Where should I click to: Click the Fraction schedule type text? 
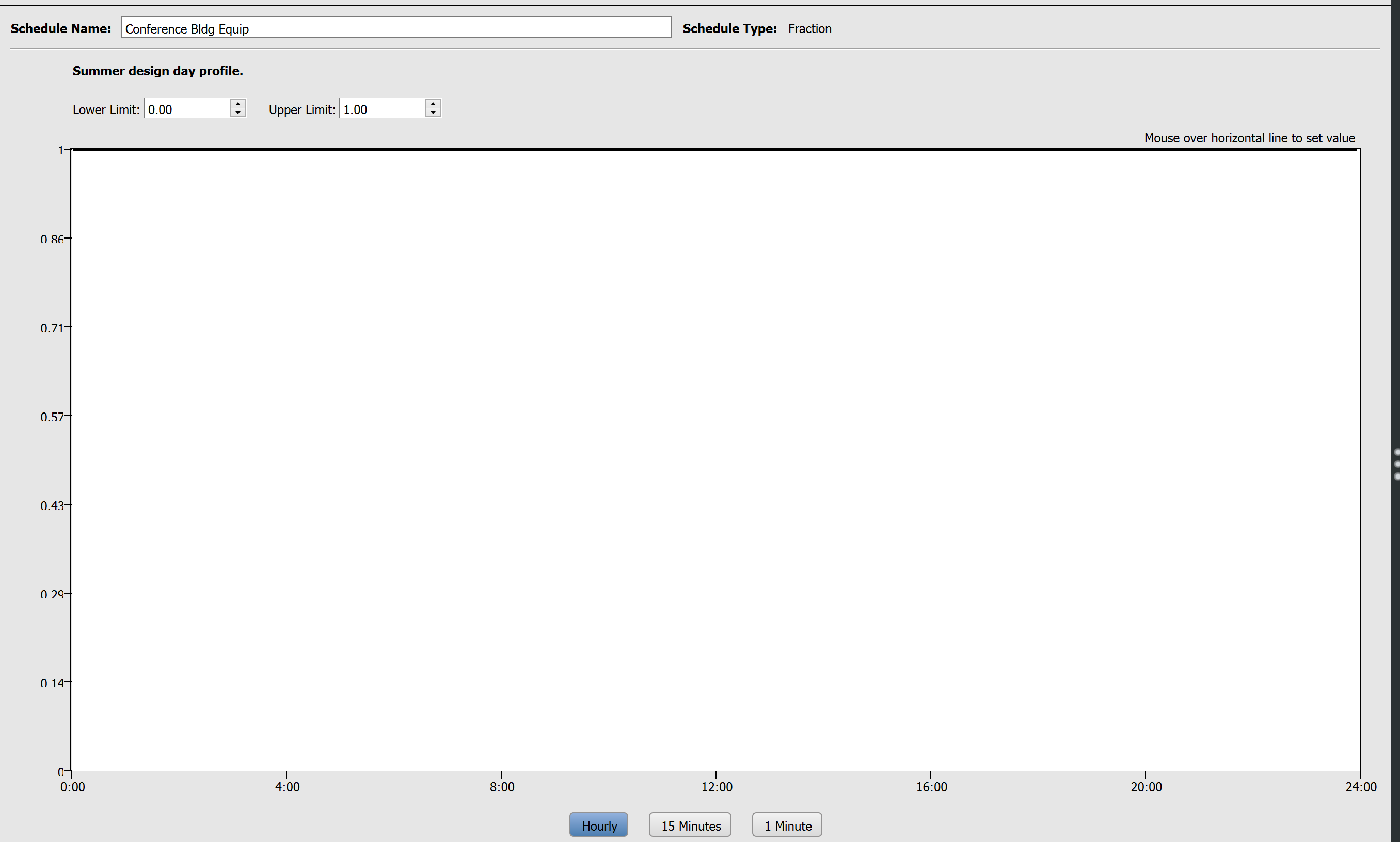809,28
